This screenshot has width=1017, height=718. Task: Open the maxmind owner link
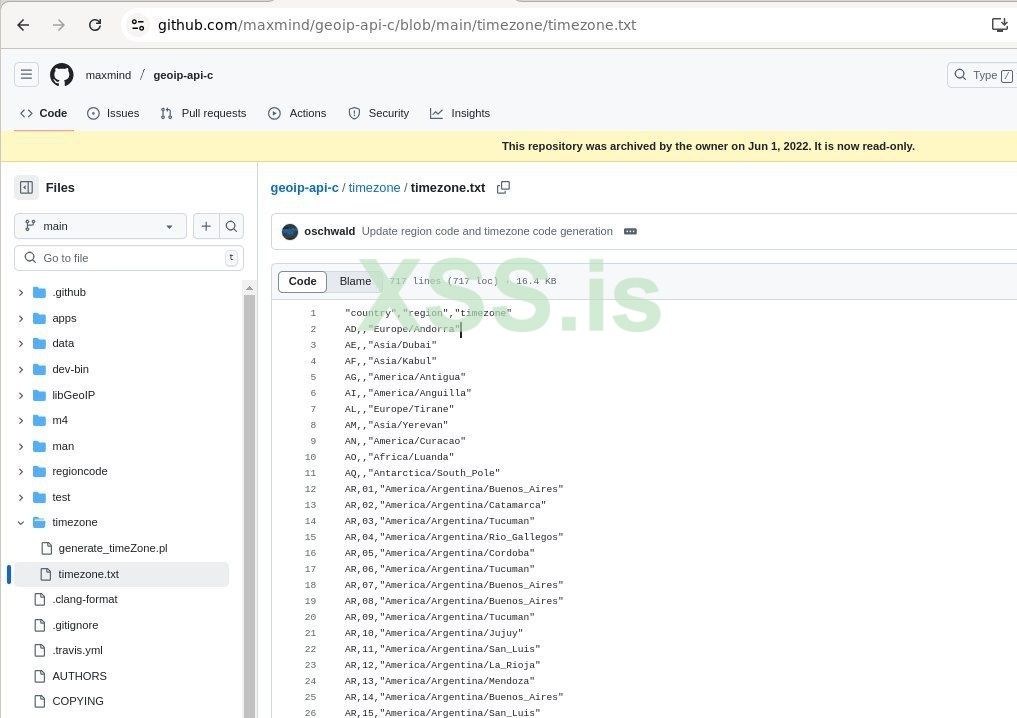pos(108,75)
